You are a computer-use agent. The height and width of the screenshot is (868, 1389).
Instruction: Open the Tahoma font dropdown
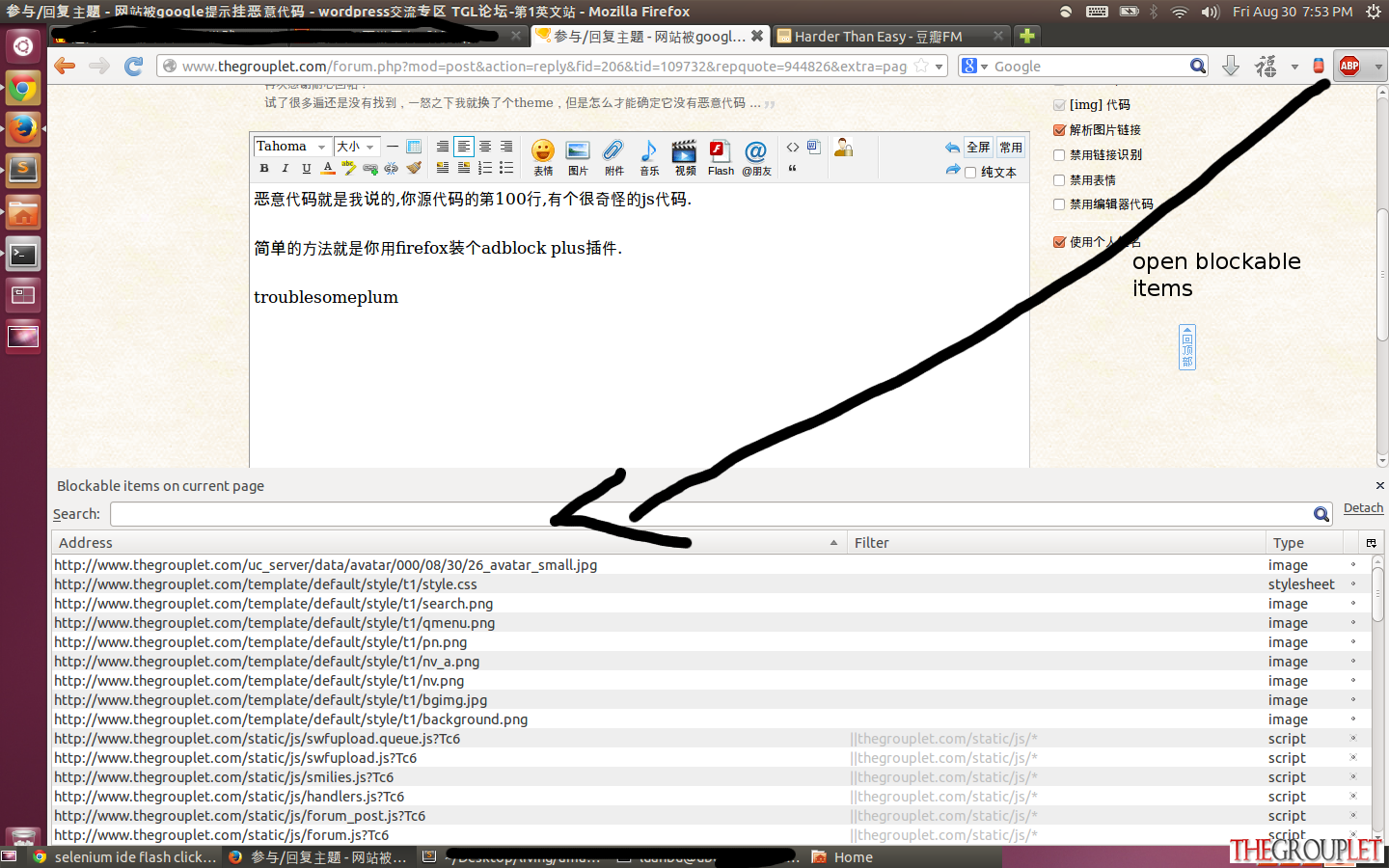(291, 147)
